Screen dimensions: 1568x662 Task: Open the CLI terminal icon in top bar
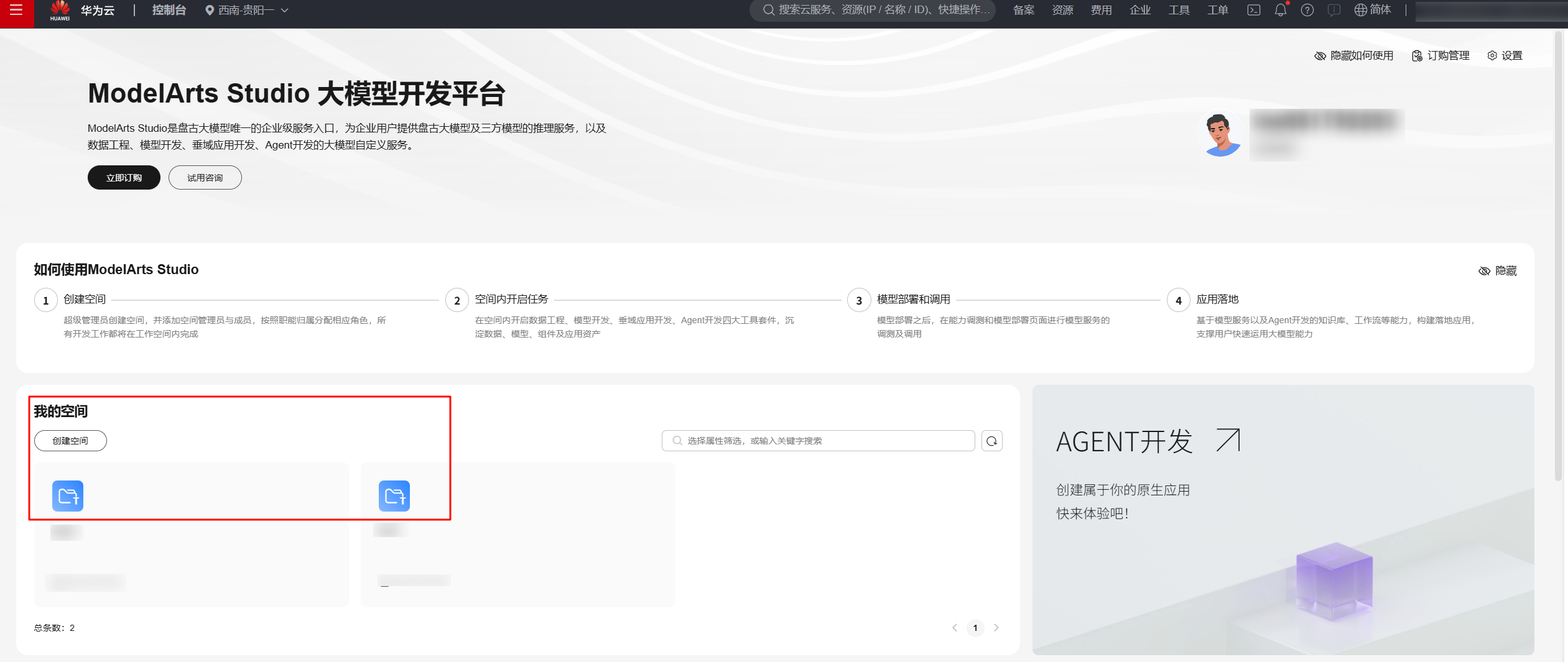point(1254,10)
